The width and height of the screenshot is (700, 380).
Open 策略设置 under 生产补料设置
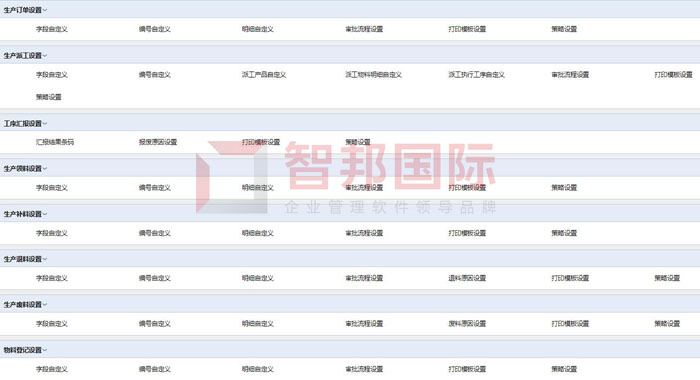(564, 233)
